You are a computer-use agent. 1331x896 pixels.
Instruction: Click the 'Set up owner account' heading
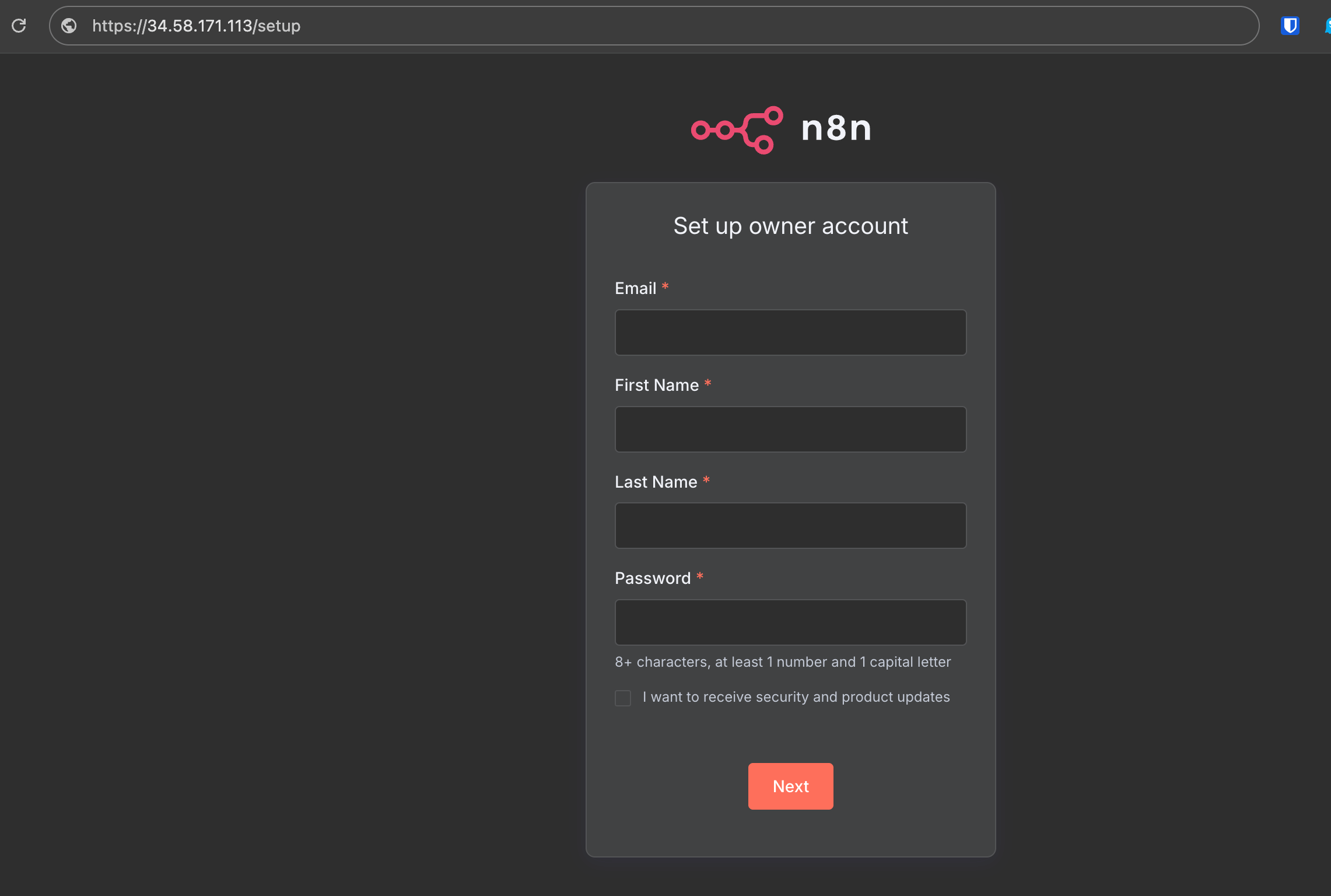(790, 226)
